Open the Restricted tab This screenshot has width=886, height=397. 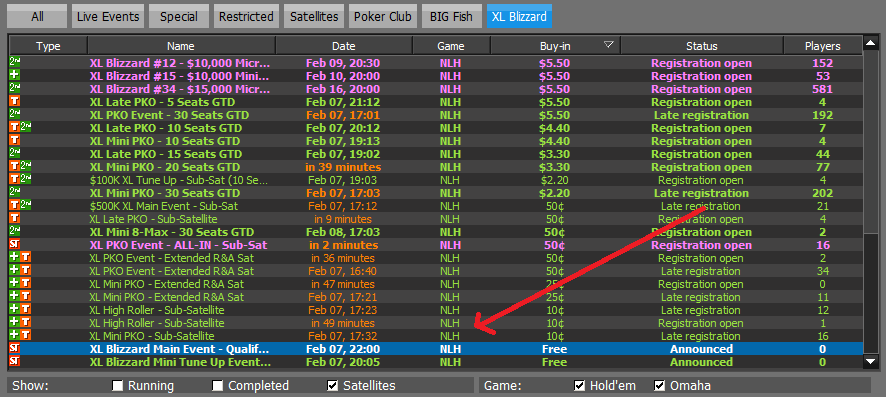[x=246, y=16]
